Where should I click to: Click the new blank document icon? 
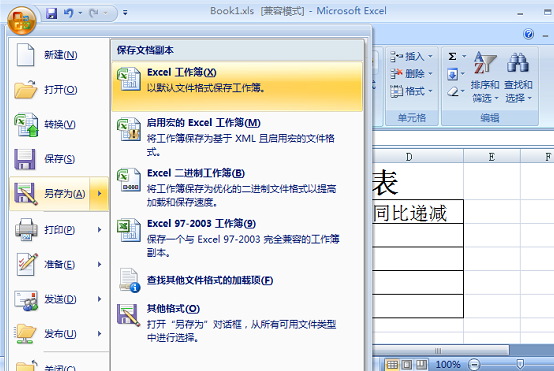[25, 55]
